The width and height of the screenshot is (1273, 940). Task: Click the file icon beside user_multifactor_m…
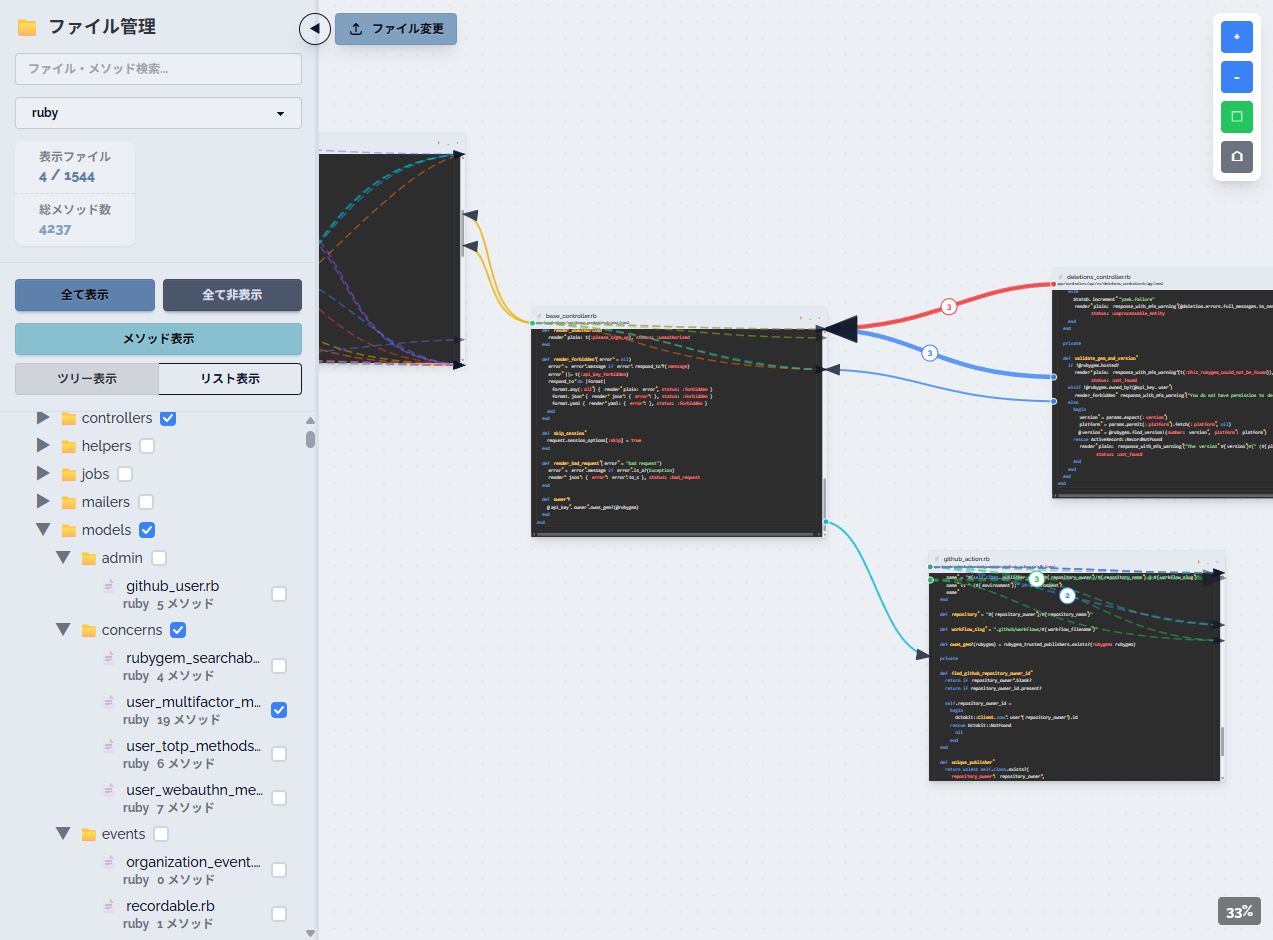click(109, 702)
